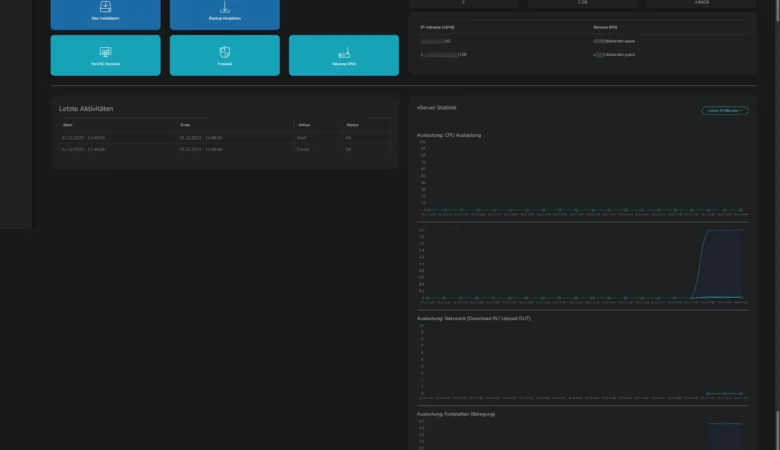Open the NoVNC Konsole monitor icon

pyautogui.click(x=105, y=52)
